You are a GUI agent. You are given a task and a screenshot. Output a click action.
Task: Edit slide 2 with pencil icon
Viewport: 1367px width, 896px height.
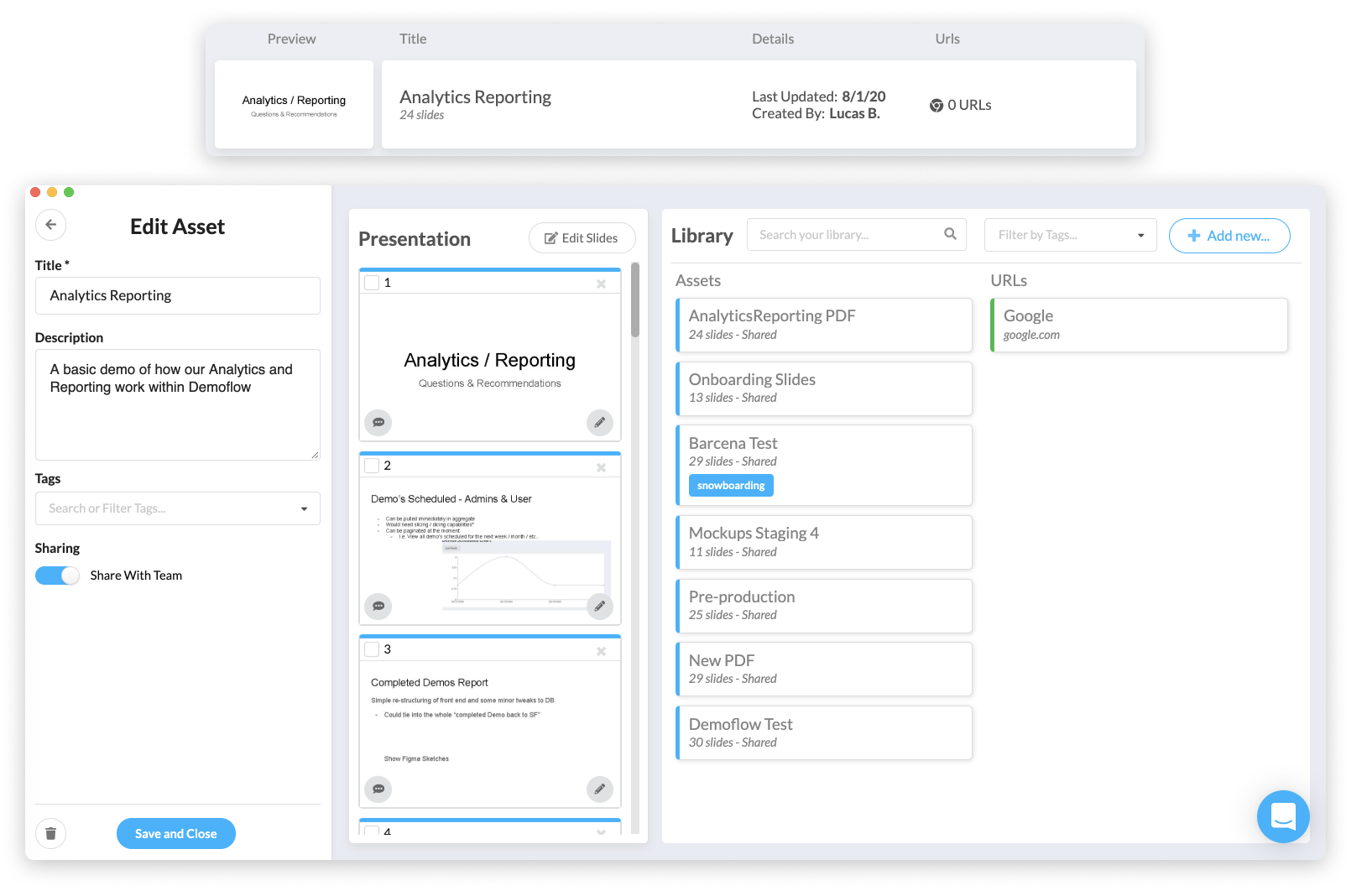[599, 606]
